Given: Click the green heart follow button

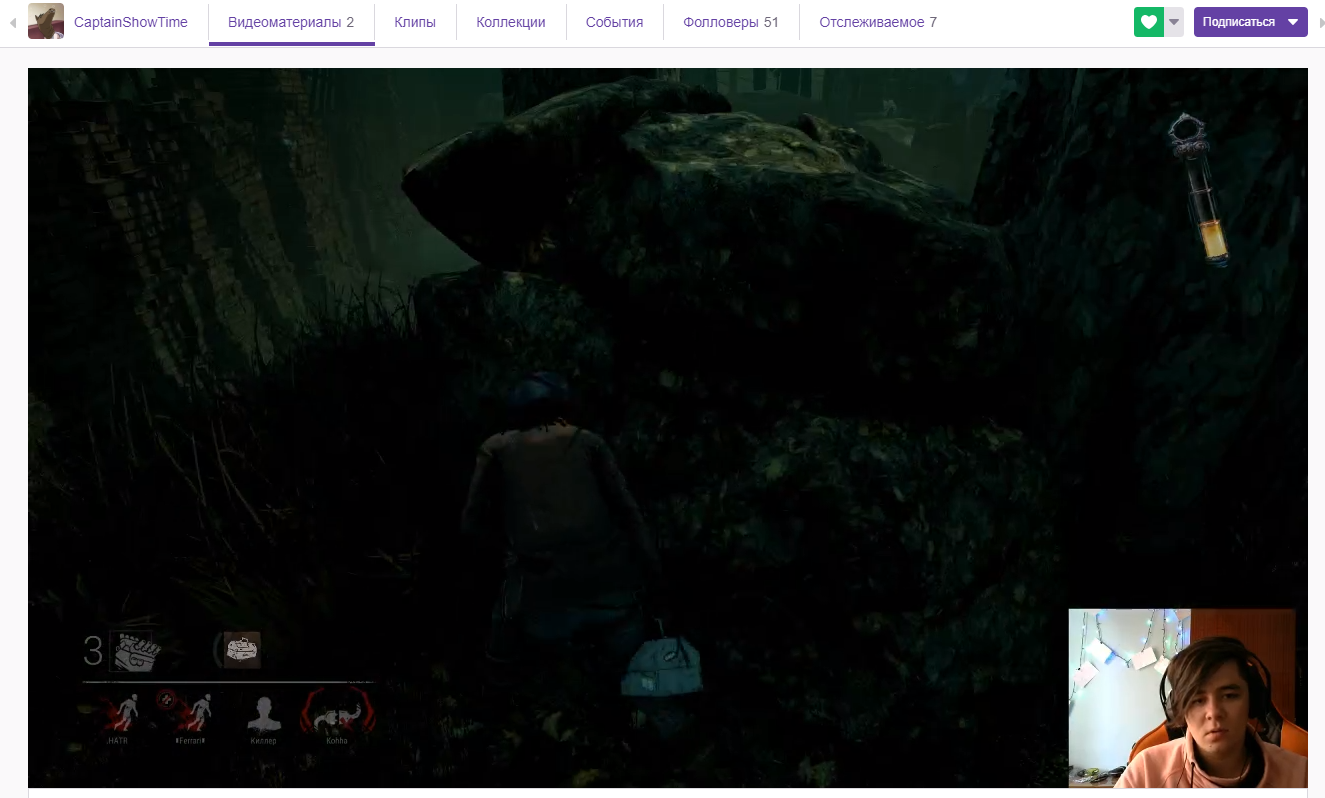Looking at the screenshot, I should (x=1149, y=22).
